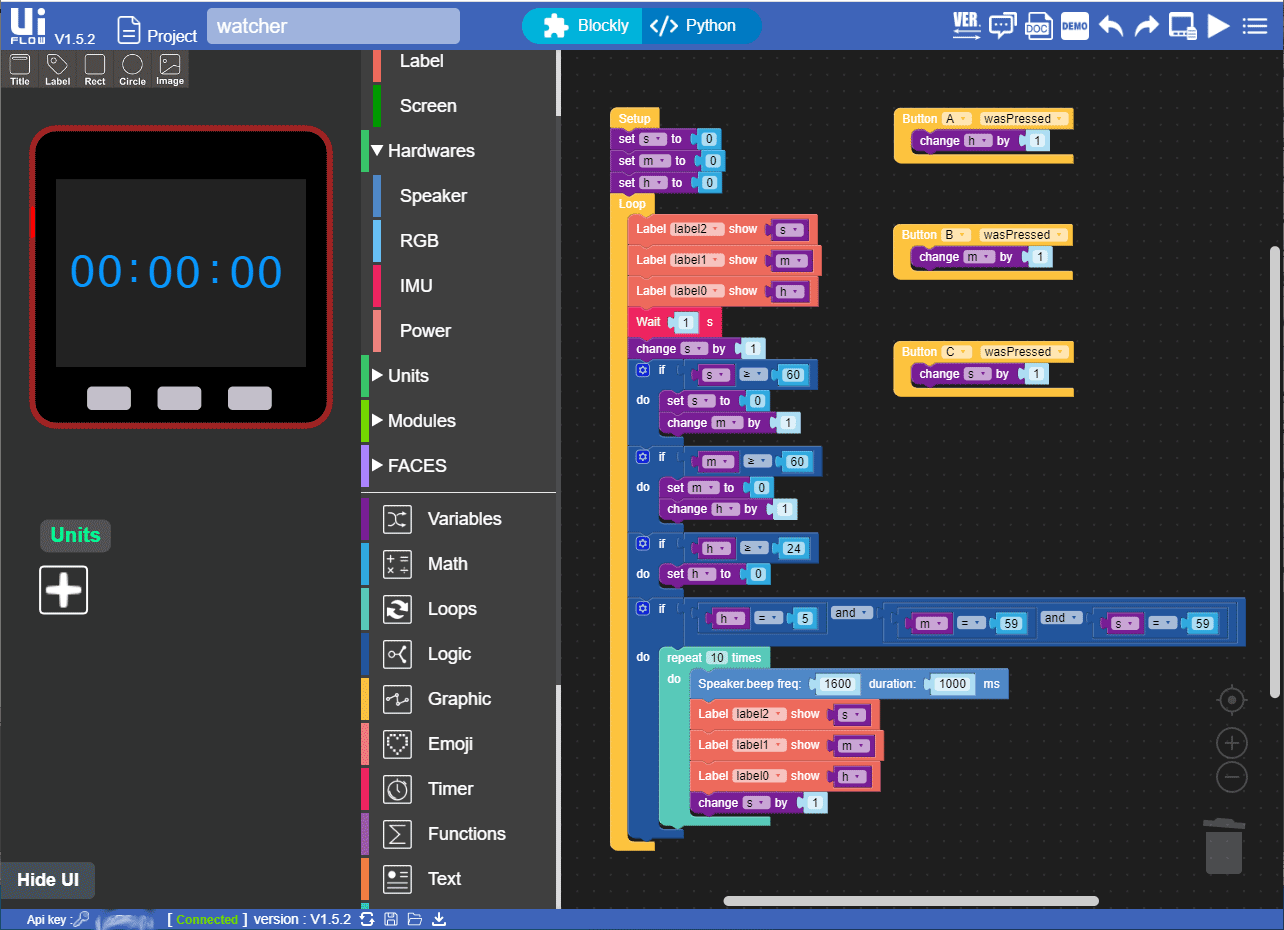
Task: Expand the FACES category
Action: [377, 465]
